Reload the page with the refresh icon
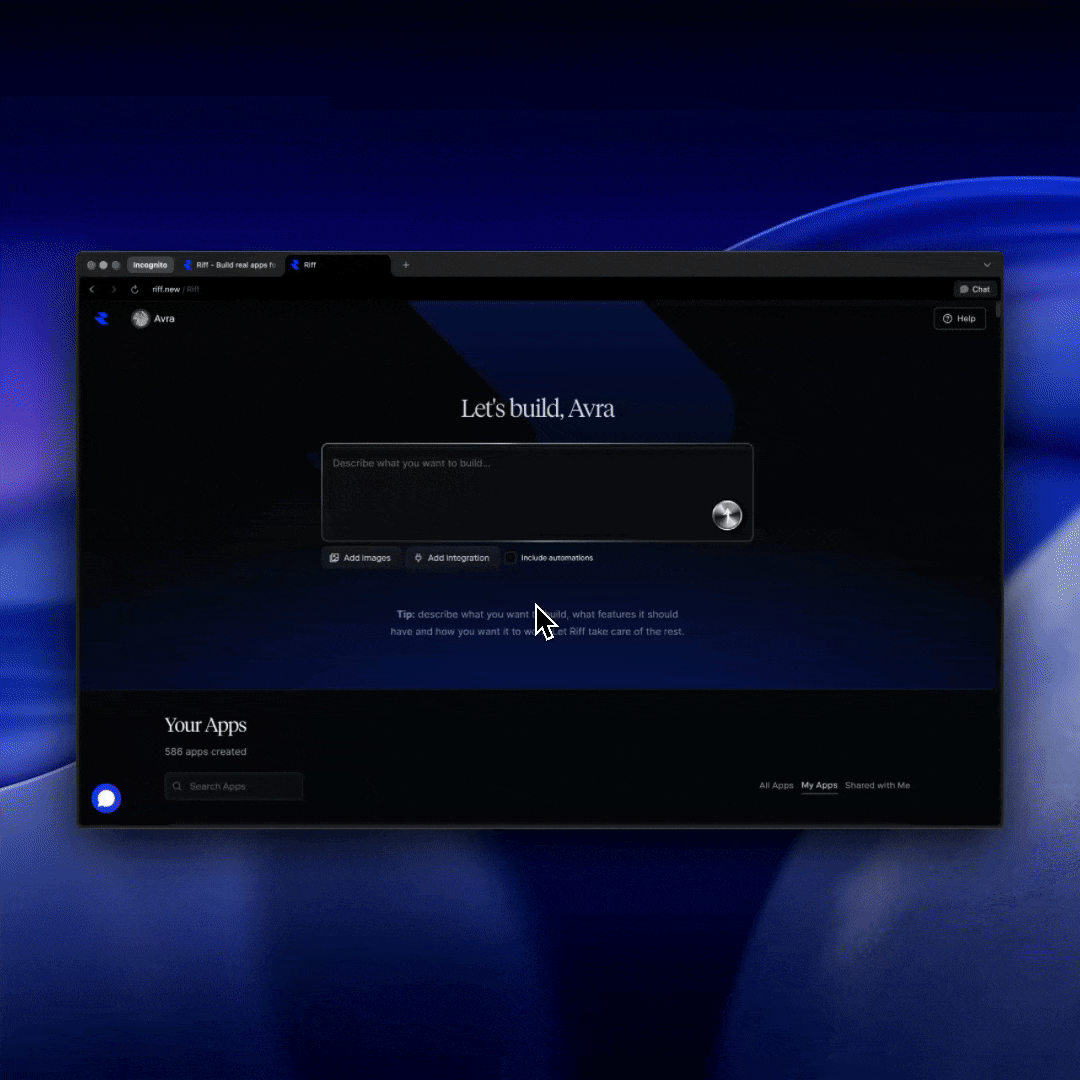The width and height of the screenshot is (1080, 1080). tap(135, 290)
